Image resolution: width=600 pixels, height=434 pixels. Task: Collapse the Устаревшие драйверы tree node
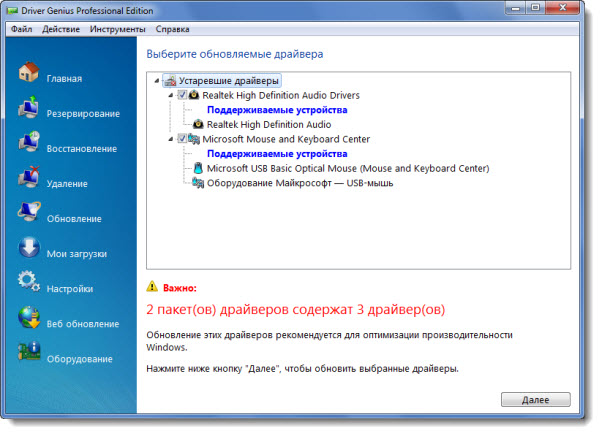coord(157,81)
